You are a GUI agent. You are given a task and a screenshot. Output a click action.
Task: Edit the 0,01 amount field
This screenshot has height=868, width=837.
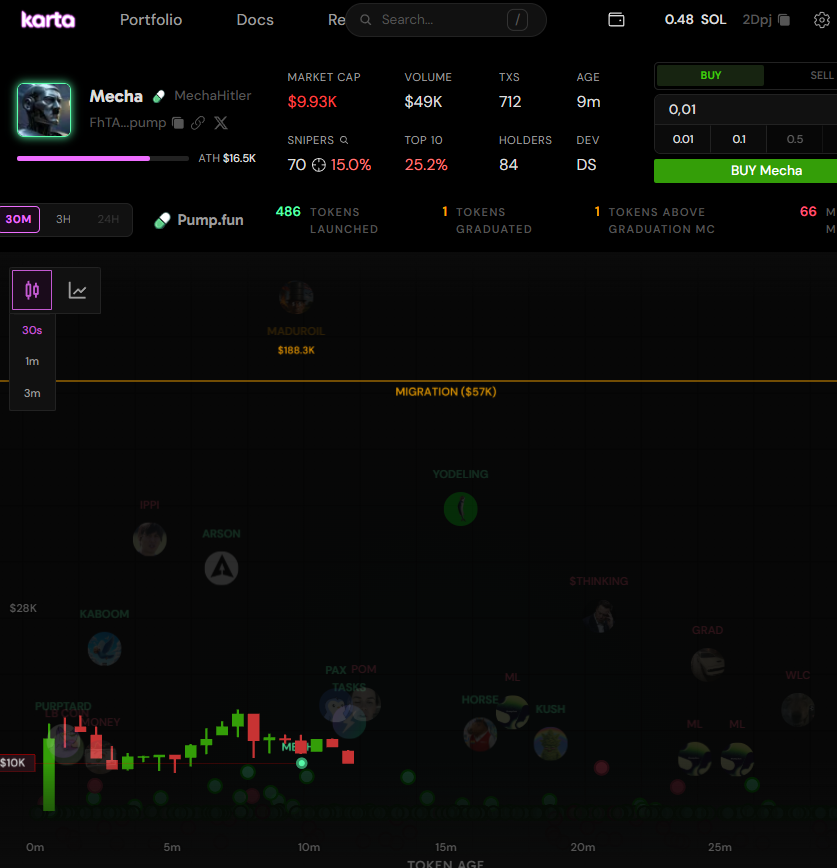[746, 110]
